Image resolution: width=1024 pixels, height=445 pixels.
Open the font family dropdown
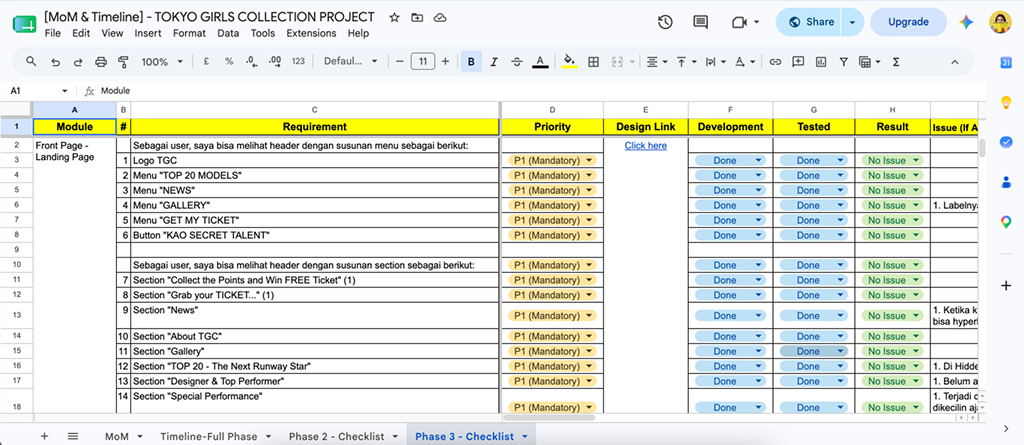coord(351,61)
